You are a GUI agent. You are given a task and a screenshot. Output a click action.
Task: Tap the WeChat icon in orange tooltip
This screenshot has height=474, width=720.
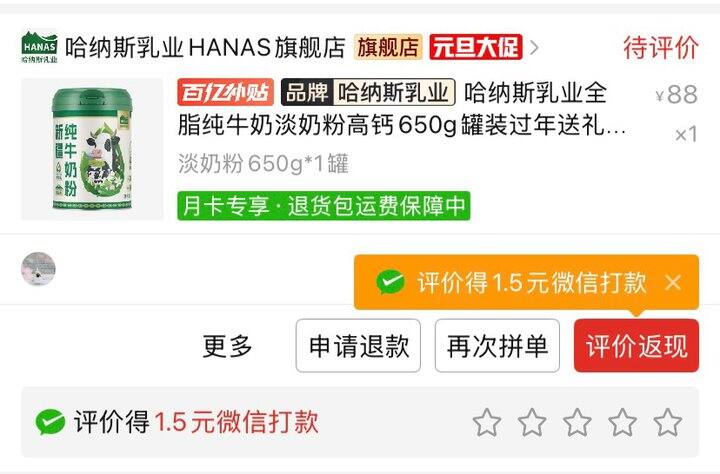click(x=390, y=282)
